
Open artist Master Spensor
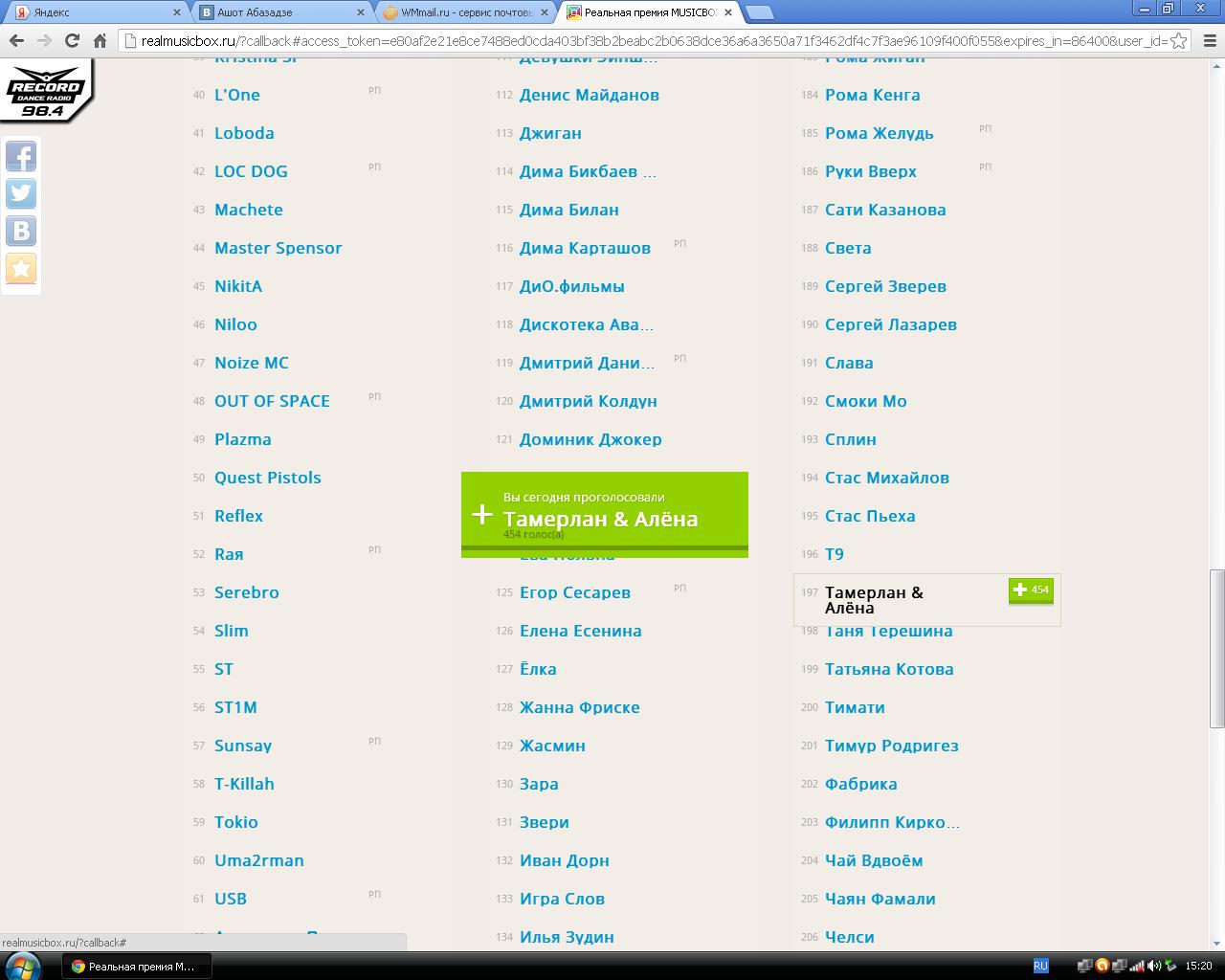pyautogui.click(x=278, y=248)
